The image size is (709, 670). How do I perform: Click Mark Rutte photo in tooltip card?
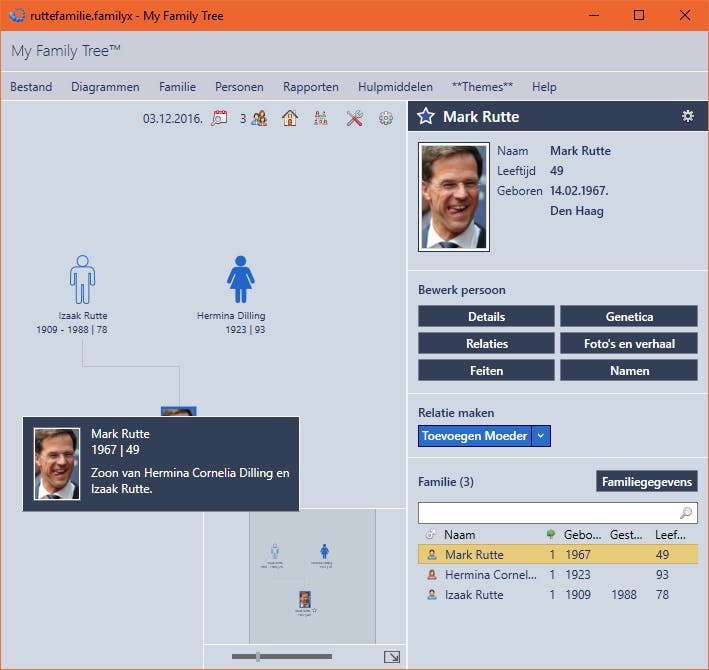click(x=57, y=464)
